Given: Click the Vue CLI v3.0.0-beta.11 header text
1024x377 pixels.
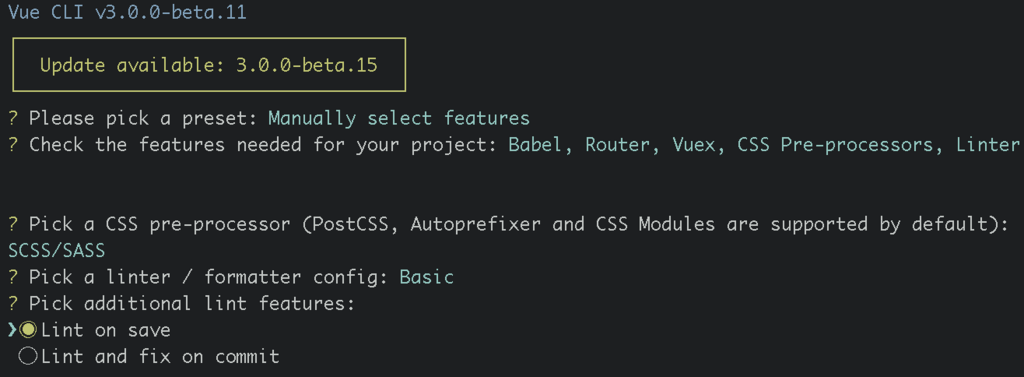Looking at the screenshot, I should [127, 12].
